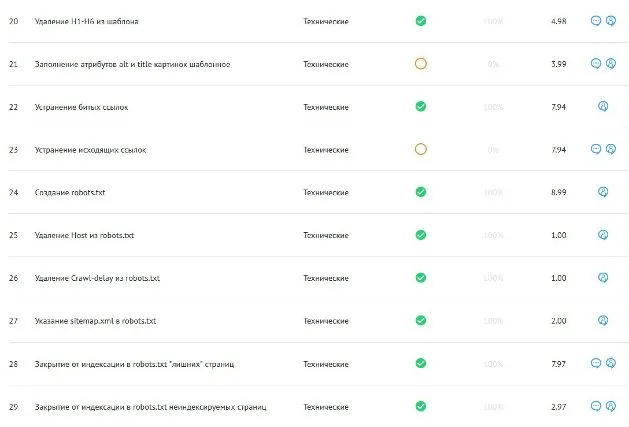Screen dimensions: 629x427
Task: Mark task 21 alt и title as done
Action: [420, 63]
